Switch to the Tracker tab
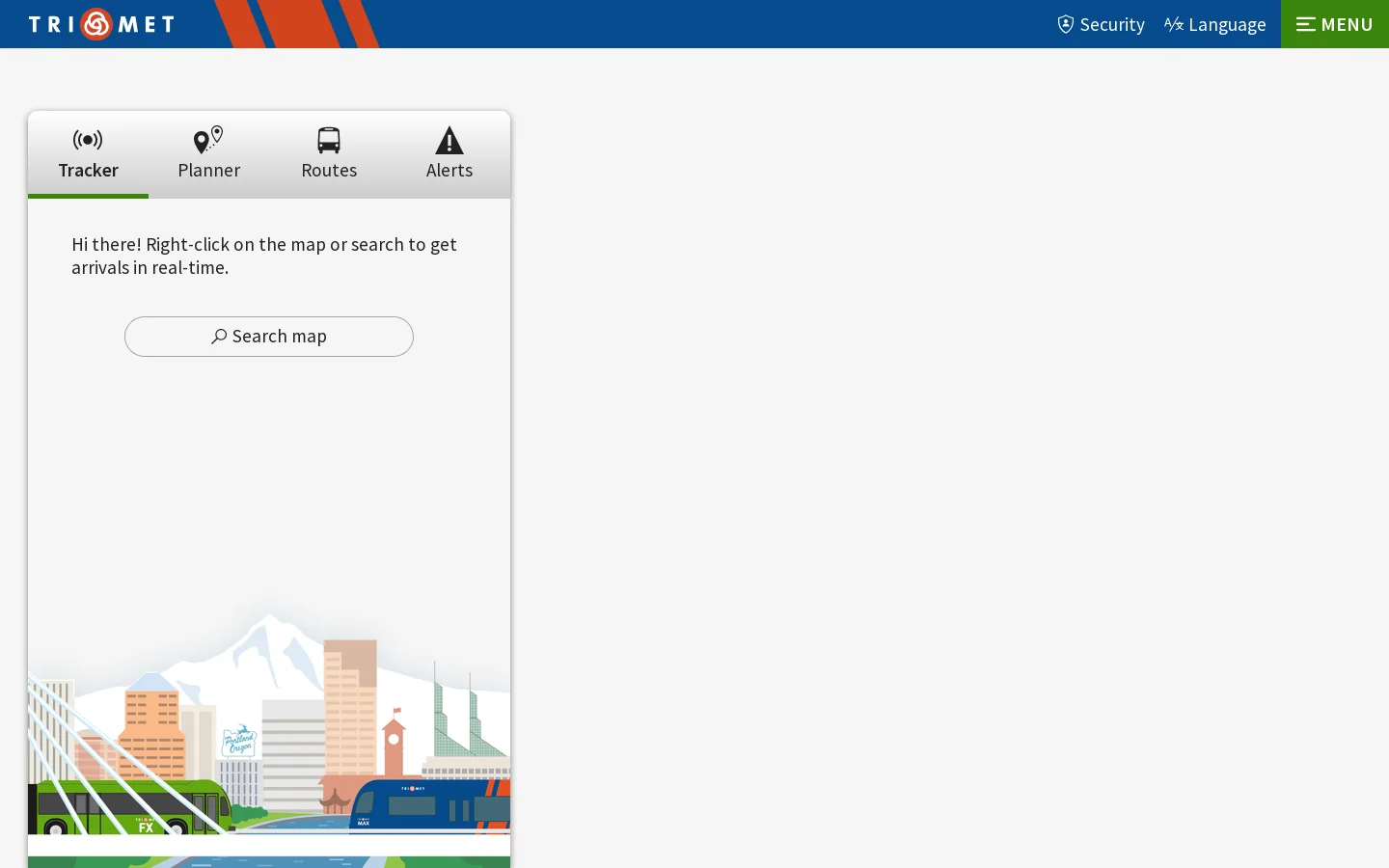The width and height of the screenshot is (1389, 868). tap(88, 154)
